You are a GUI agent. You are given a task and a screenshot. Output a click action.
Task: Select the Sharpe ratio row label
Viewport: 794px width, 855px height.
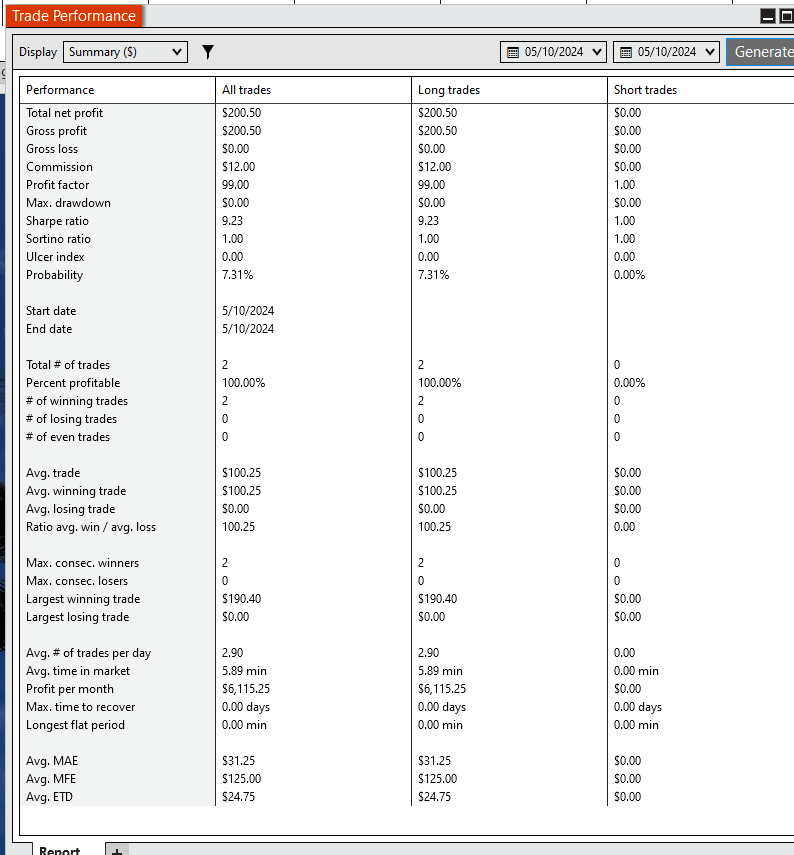click(x=57, y=221)
